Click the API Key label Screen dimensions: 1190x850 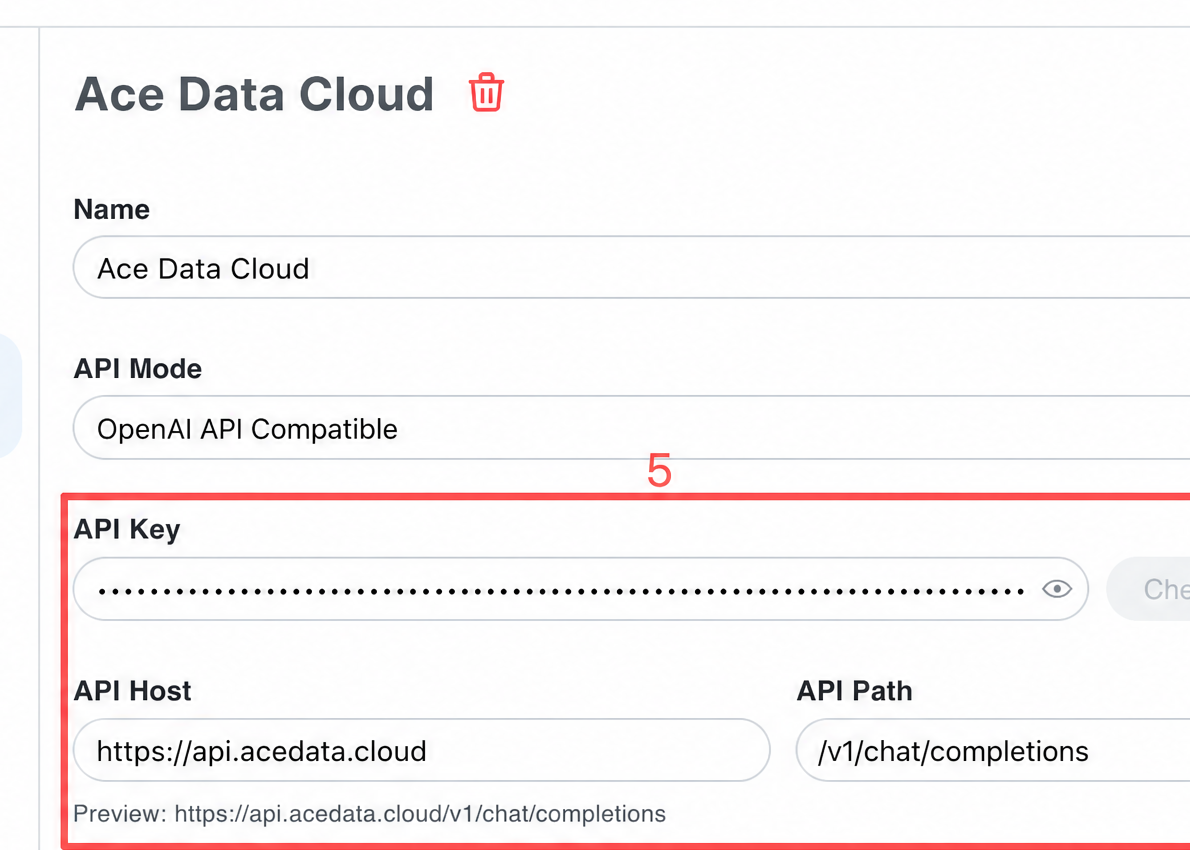127,529
